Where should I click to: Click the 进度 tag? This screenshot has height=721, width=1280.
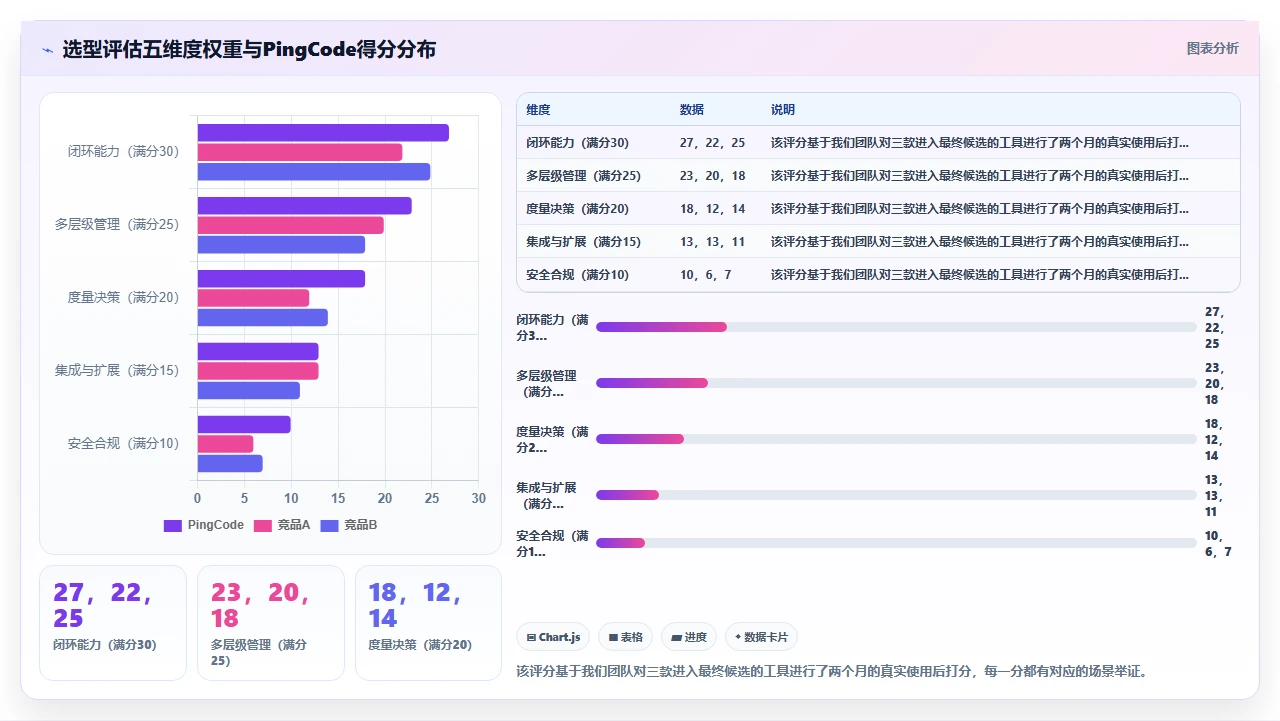pyautogui.click(x=689, y=637)
